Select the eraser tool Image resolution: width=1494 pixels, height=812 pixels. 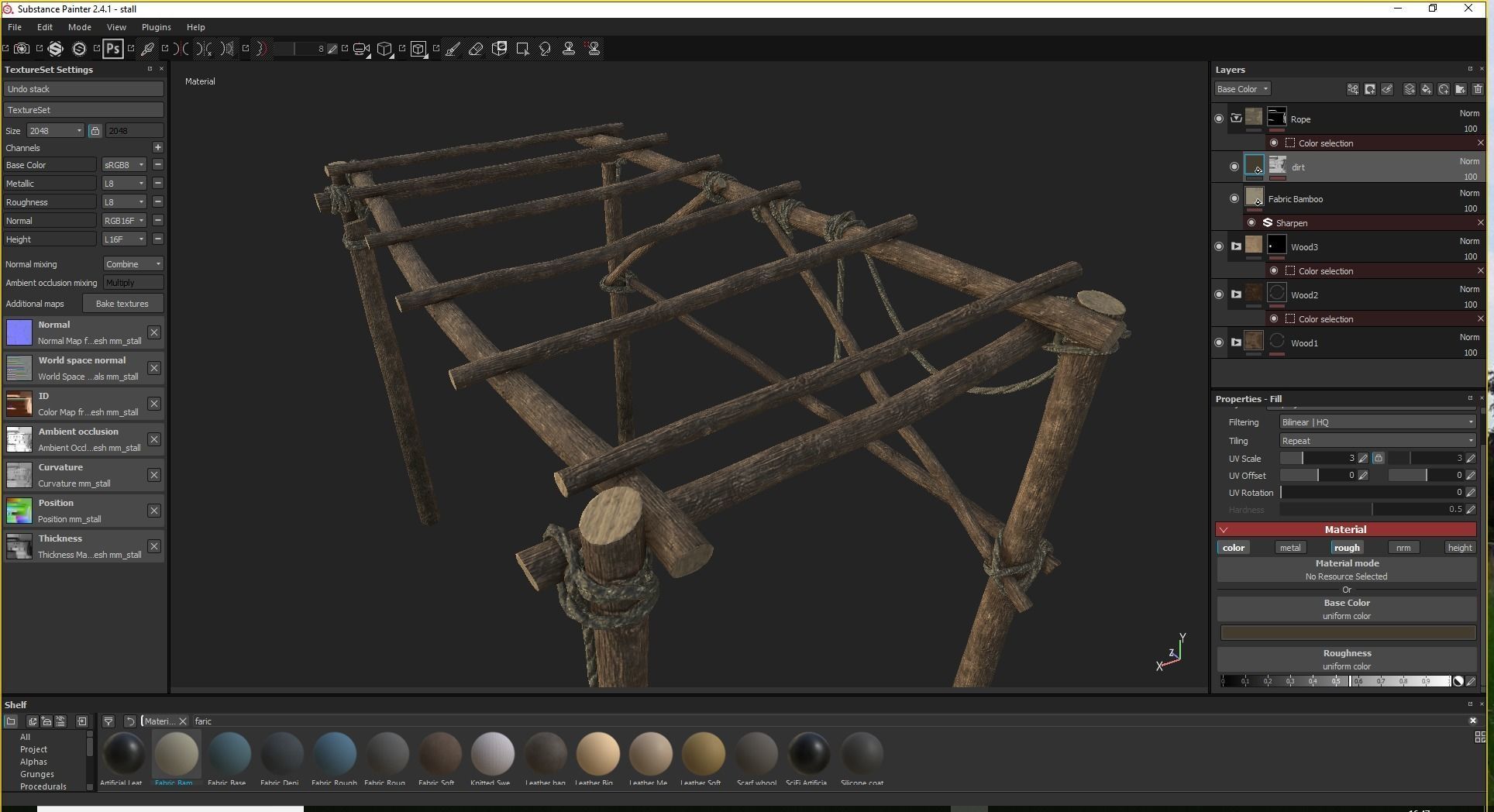476,49
